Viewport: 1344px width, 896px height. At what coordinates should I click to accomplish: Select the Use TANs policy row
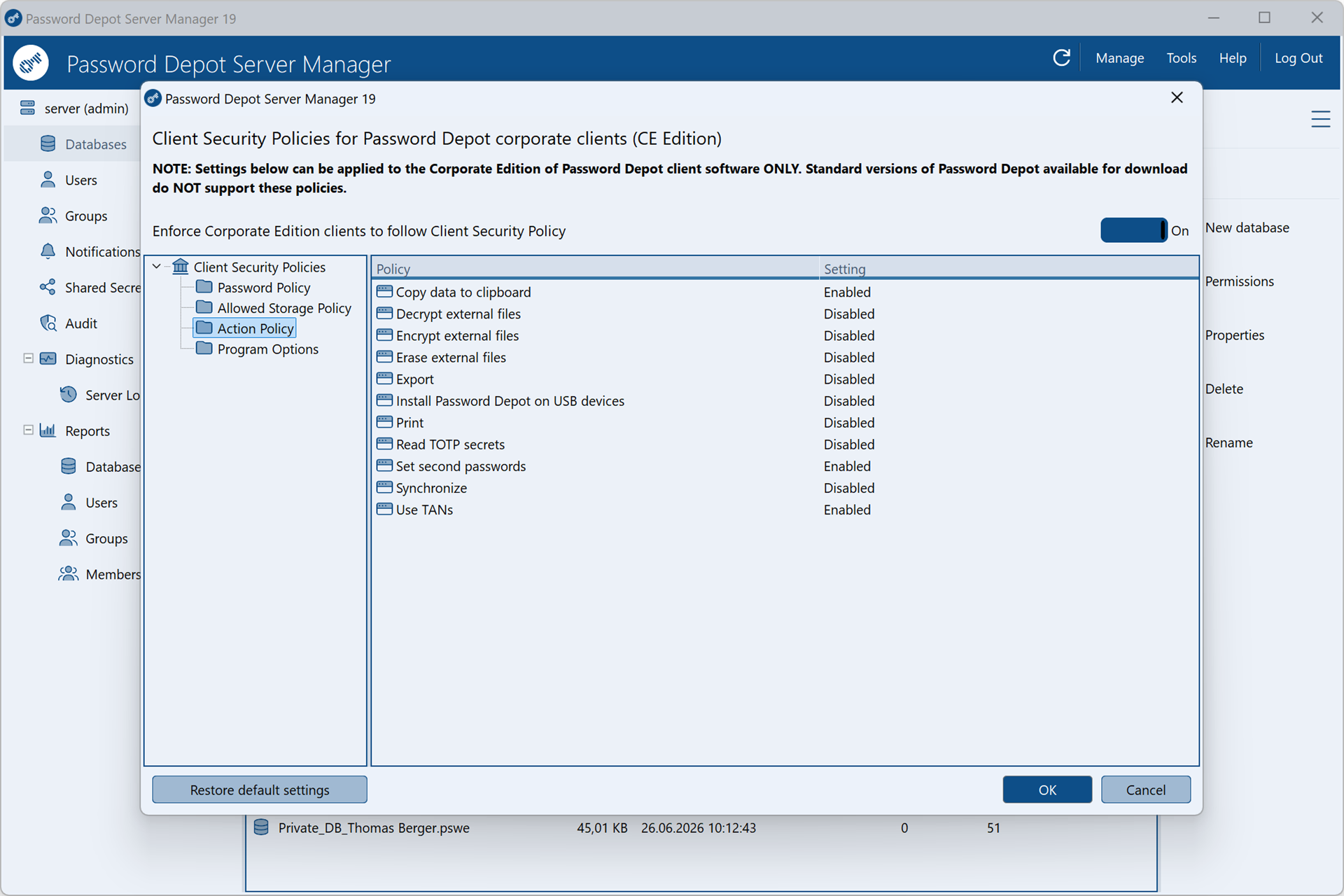coord(784,509)
